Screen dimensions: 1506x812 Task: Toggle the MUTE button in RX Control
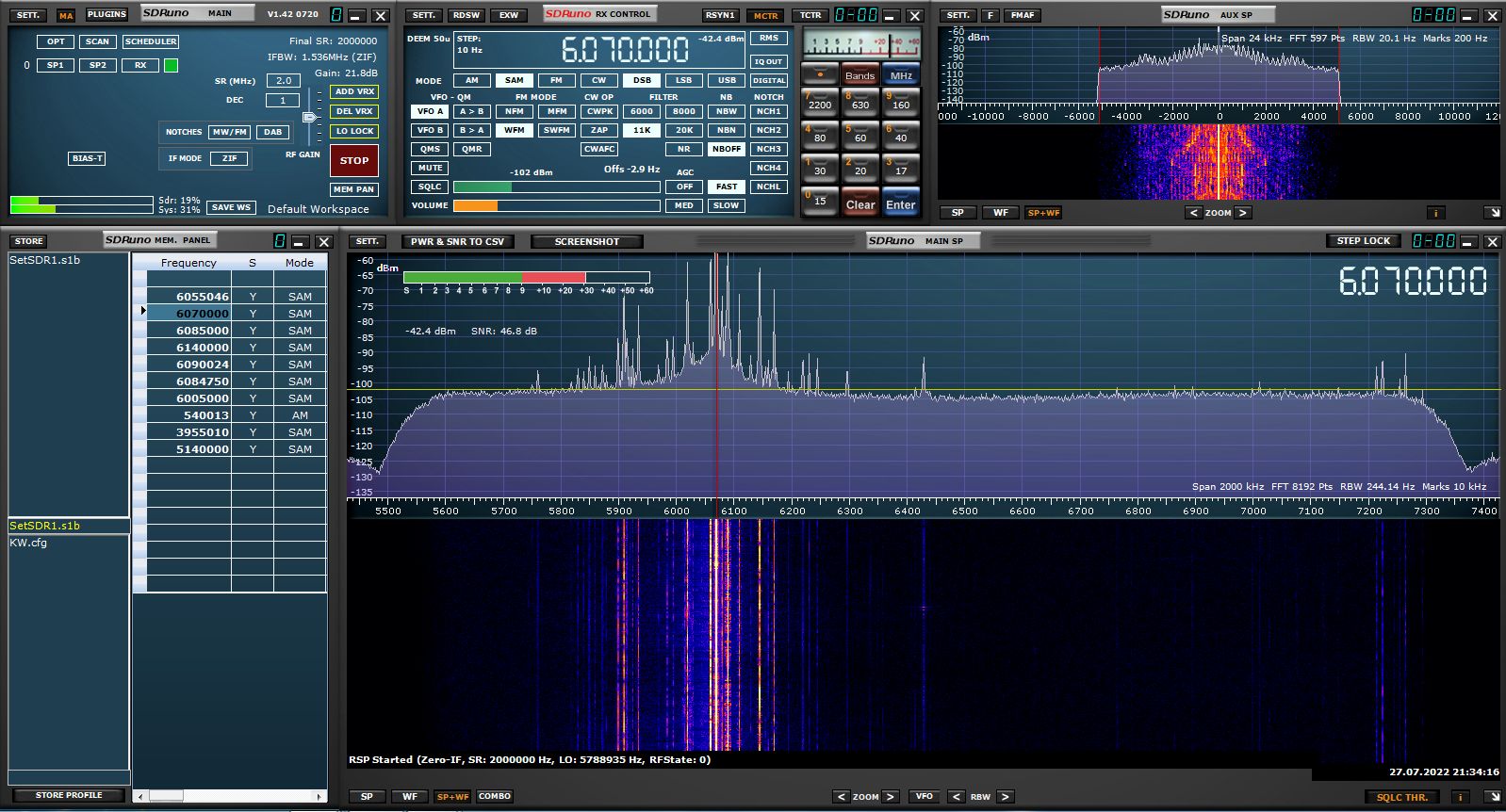[430, 168]
